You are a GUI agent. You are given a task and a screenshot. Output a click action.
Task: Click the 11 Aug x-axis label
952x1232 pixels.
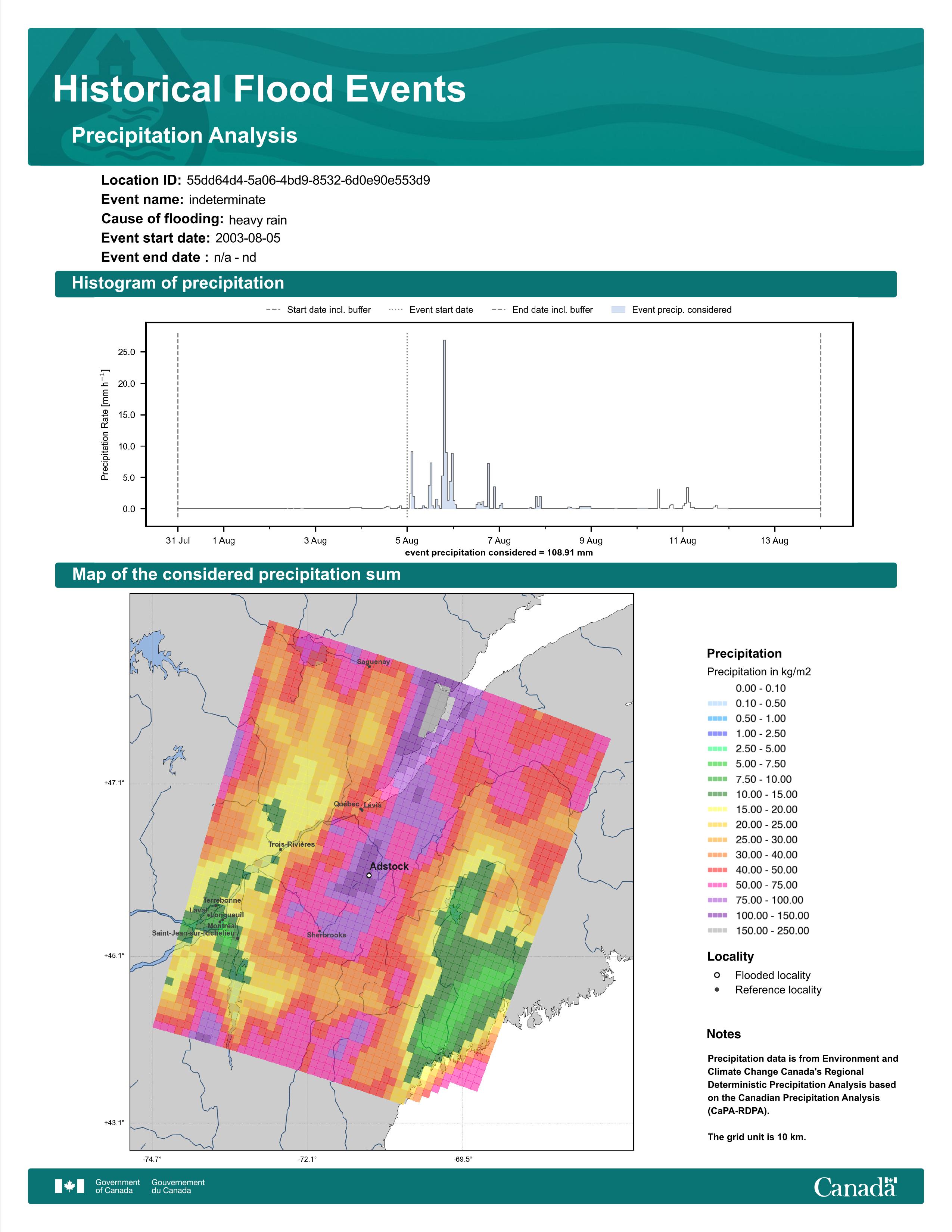(682, 541)
